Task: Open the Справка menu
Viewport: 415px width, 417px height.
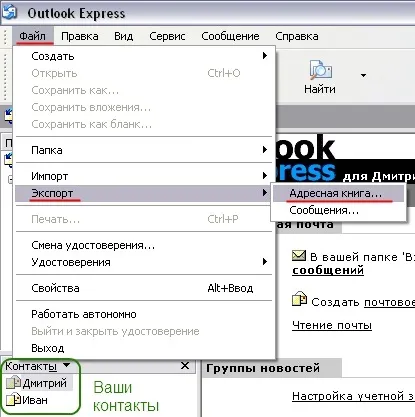Action: pyautogui.click(x=297, y=36)
